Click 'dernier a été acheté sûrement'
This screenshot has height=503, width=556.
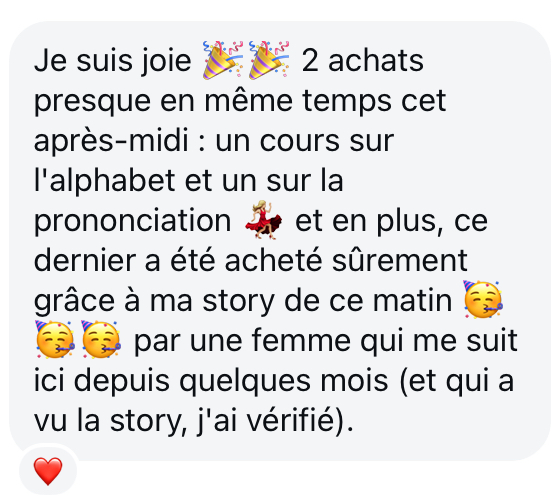250,261
